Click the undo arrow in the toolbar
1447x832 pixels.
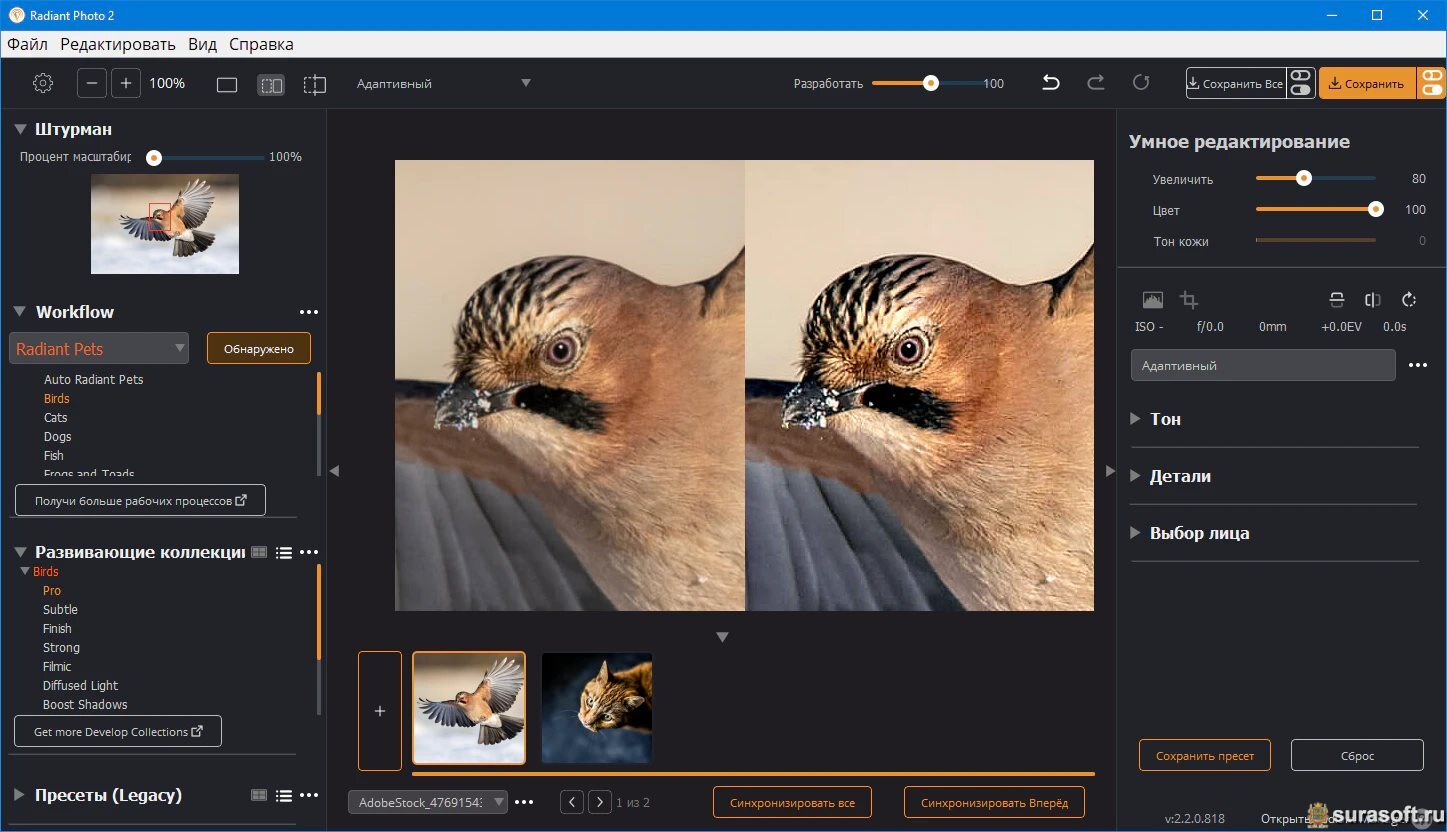point(1050,83)
